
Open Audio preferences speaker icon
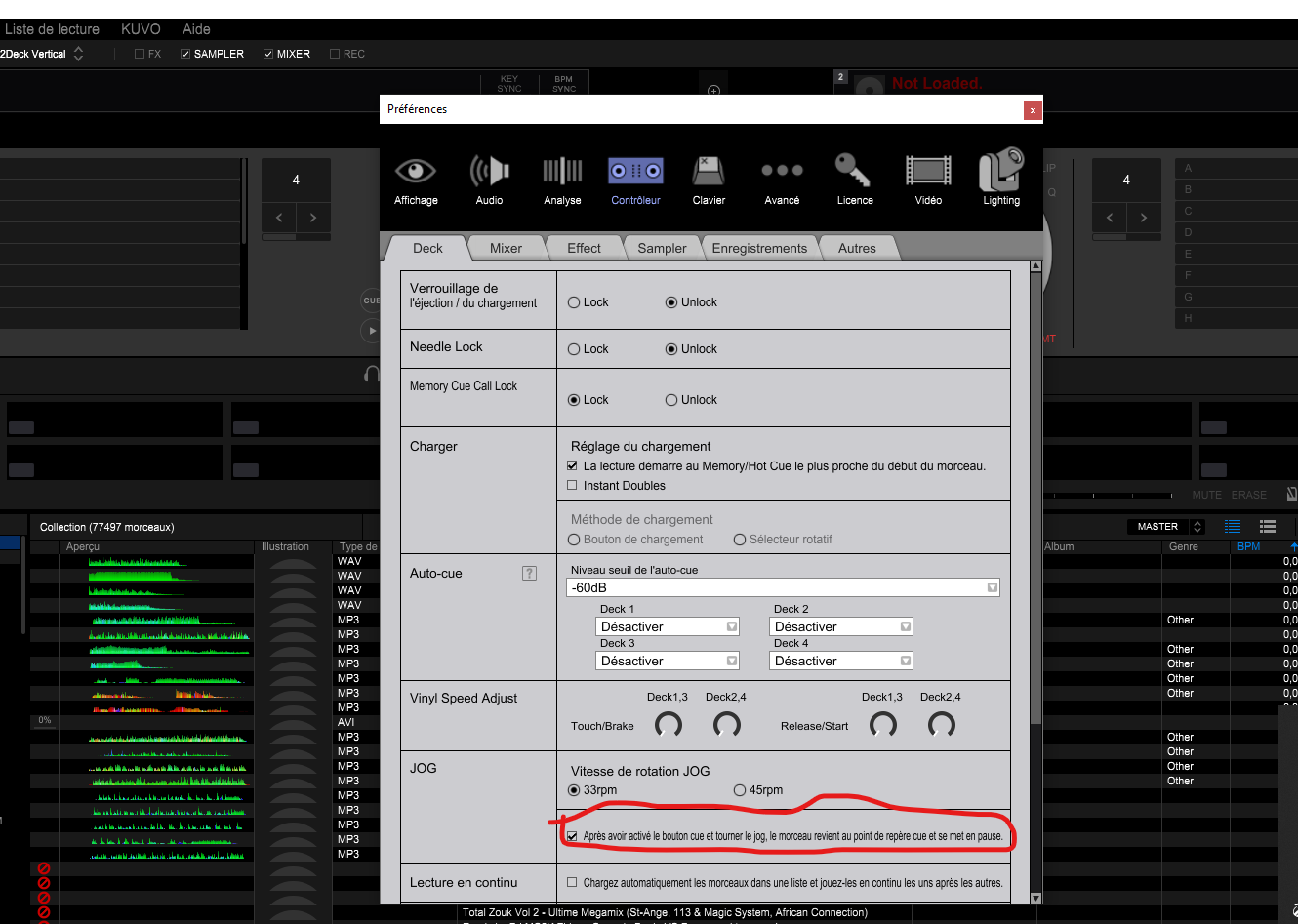point(489,173)
